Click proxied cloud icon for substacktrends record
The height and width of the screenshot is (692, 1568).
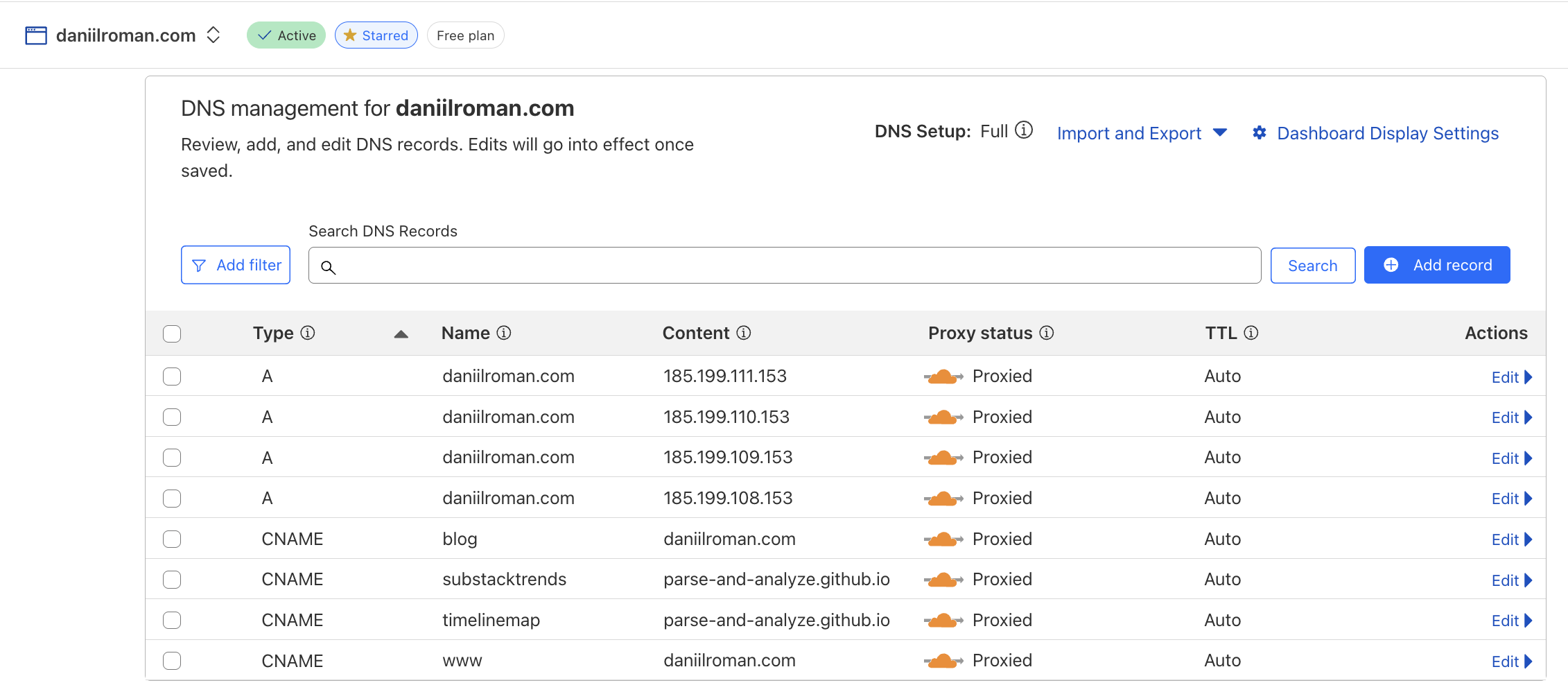[x=943, y=580]
